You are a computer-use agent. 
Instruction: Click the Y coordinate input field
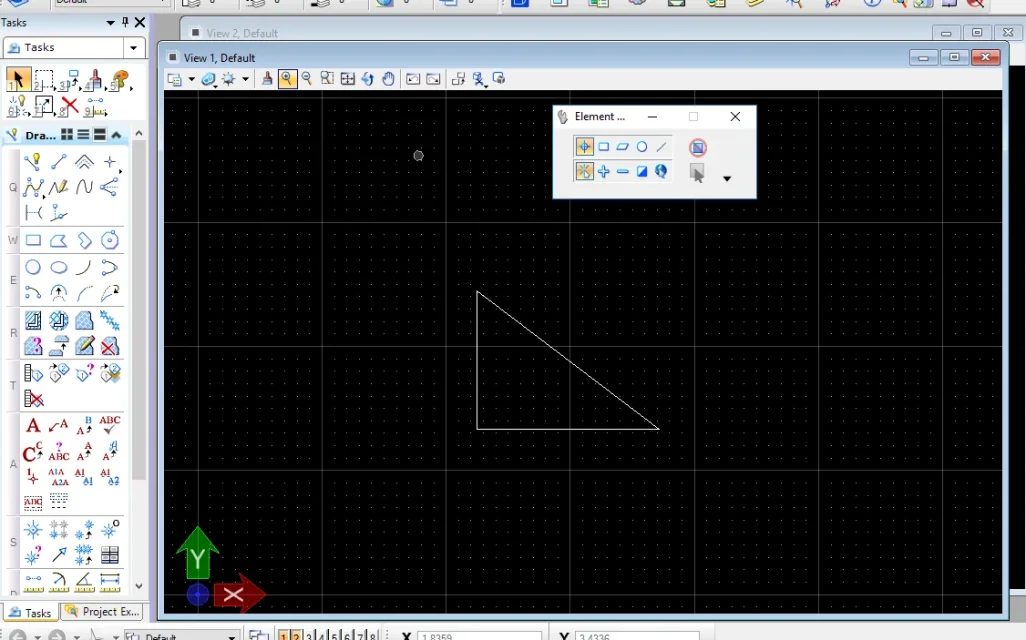(x=637, y=635)
